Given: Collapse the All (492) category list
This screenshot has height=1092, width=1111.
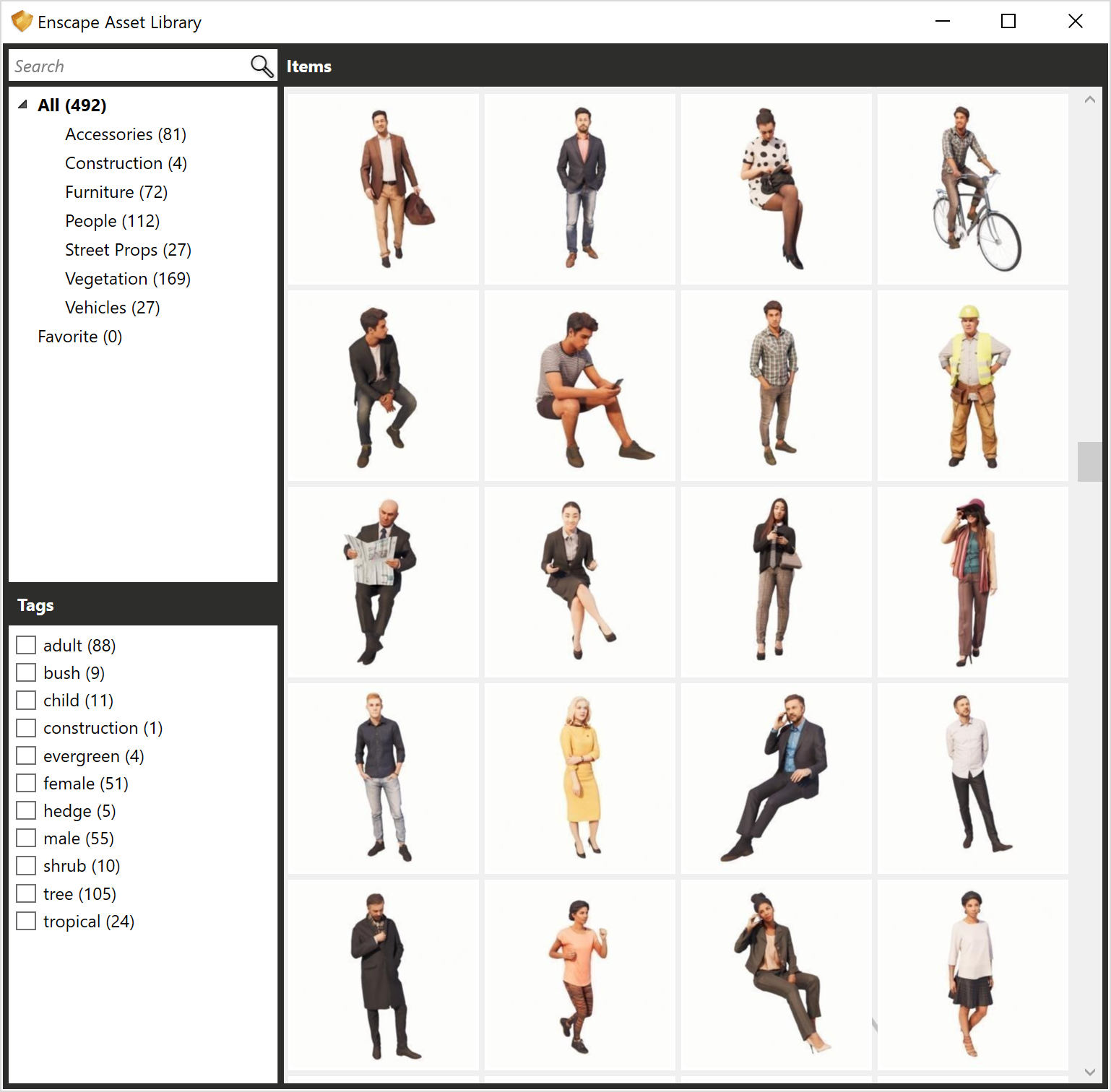Looking at the screenshot, I should 22,105.
